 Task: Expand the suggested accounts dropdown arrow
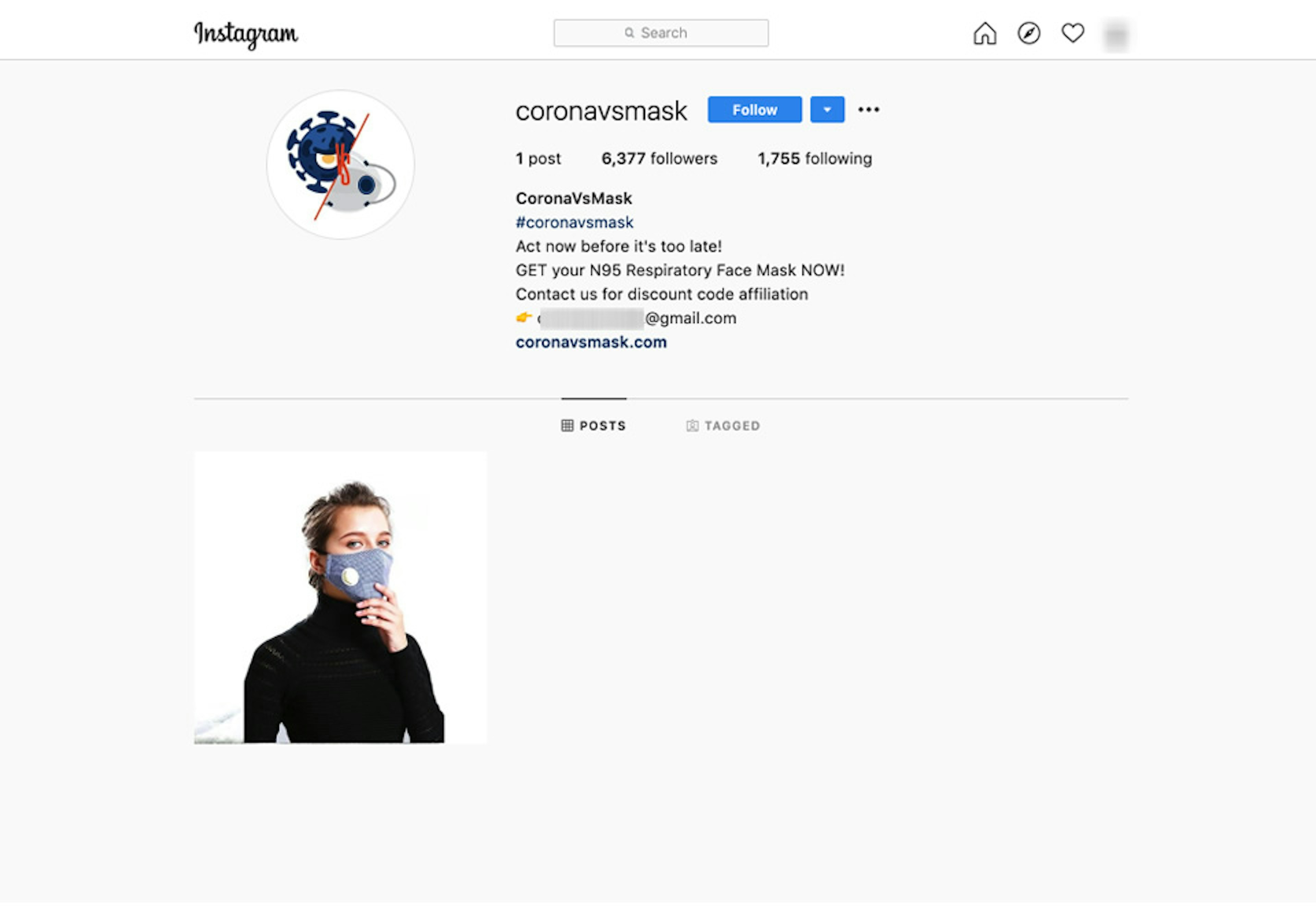coord(827,109)
